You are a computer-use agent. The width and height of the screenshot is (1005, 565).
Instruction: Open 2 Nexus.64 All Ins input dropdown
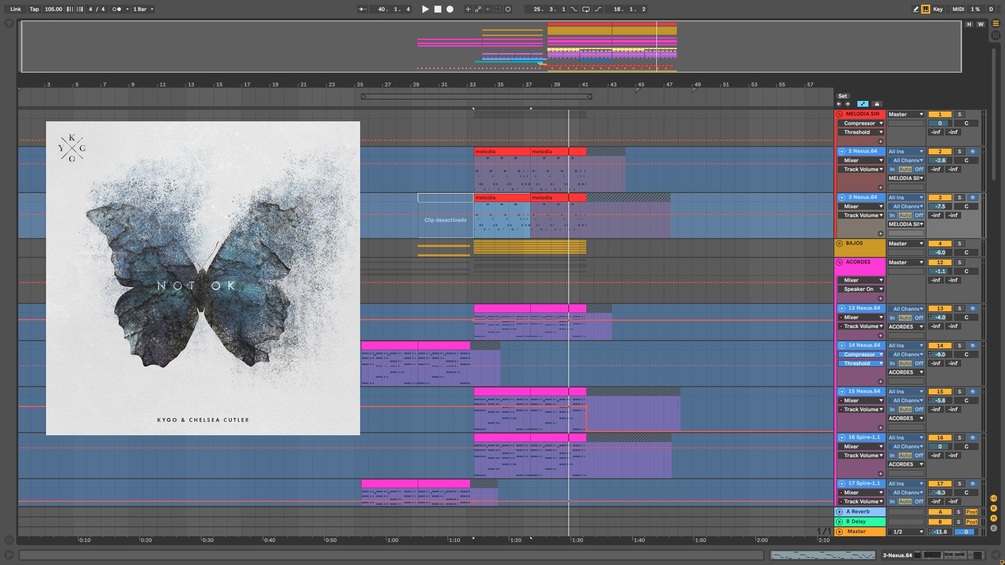(x=905, y=151)
